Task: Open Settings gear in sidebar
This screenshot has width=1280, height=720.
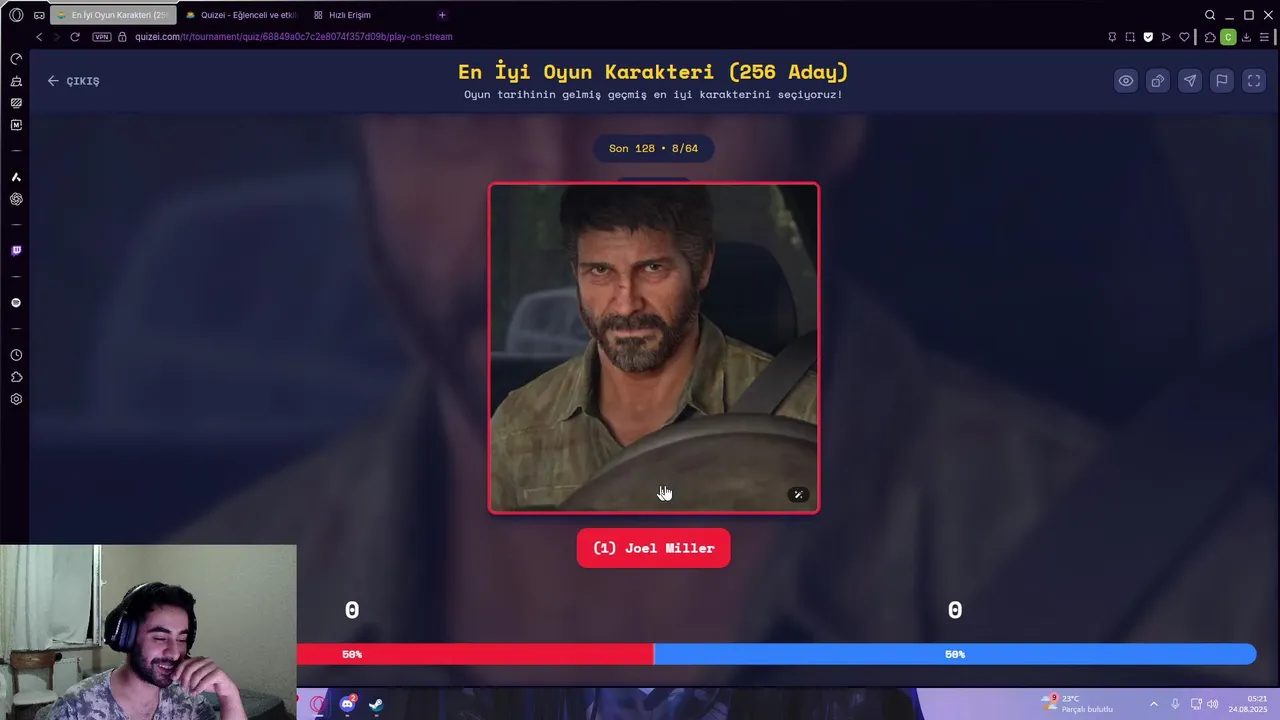Action: [16, 399]
